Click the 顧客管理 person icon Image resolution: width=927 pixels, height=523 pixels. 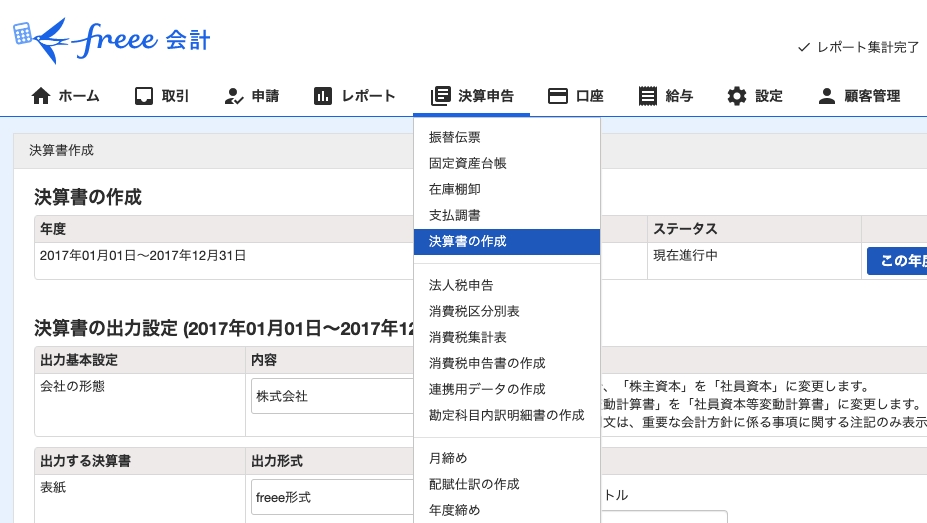(x=826, y=96)
